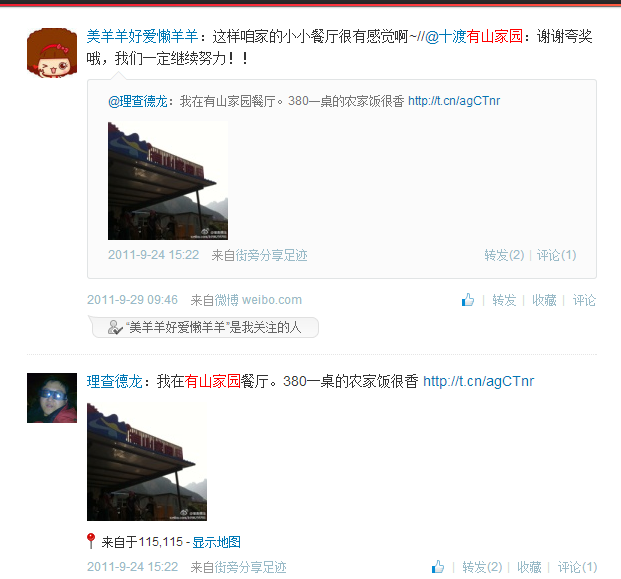621x579 pixels.
Task: Like the first post via thumbs-up icon
Action: coord(468,300)
